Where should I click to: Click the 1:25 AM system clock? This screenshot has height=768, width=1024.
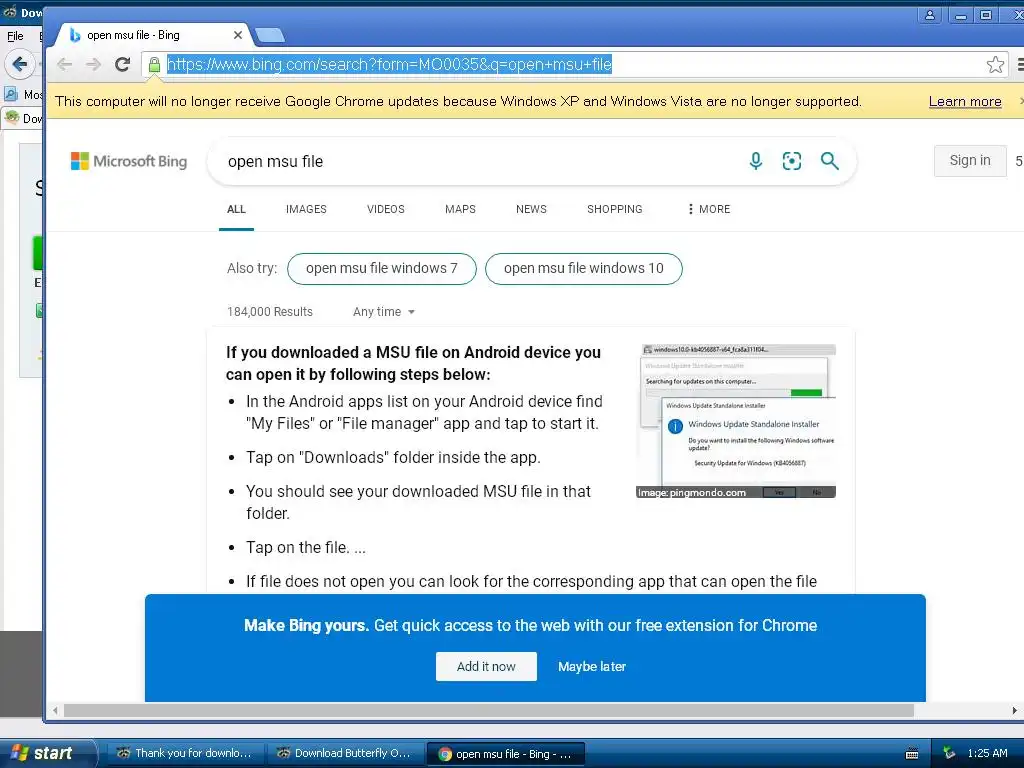[x=987, y=754]
